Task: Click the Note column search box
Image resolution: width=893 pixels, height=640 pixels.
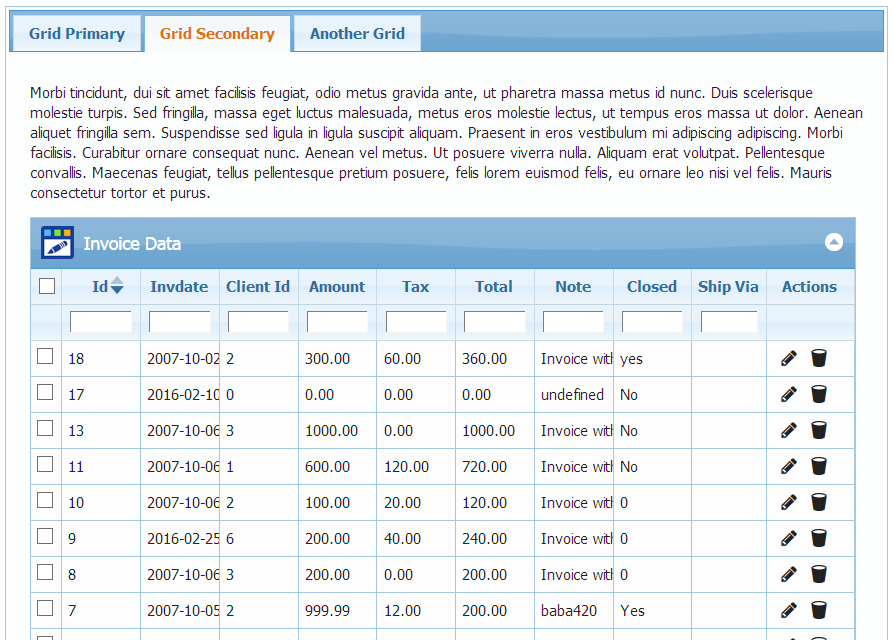Action: pyautogui.click(x=573, y=322)
